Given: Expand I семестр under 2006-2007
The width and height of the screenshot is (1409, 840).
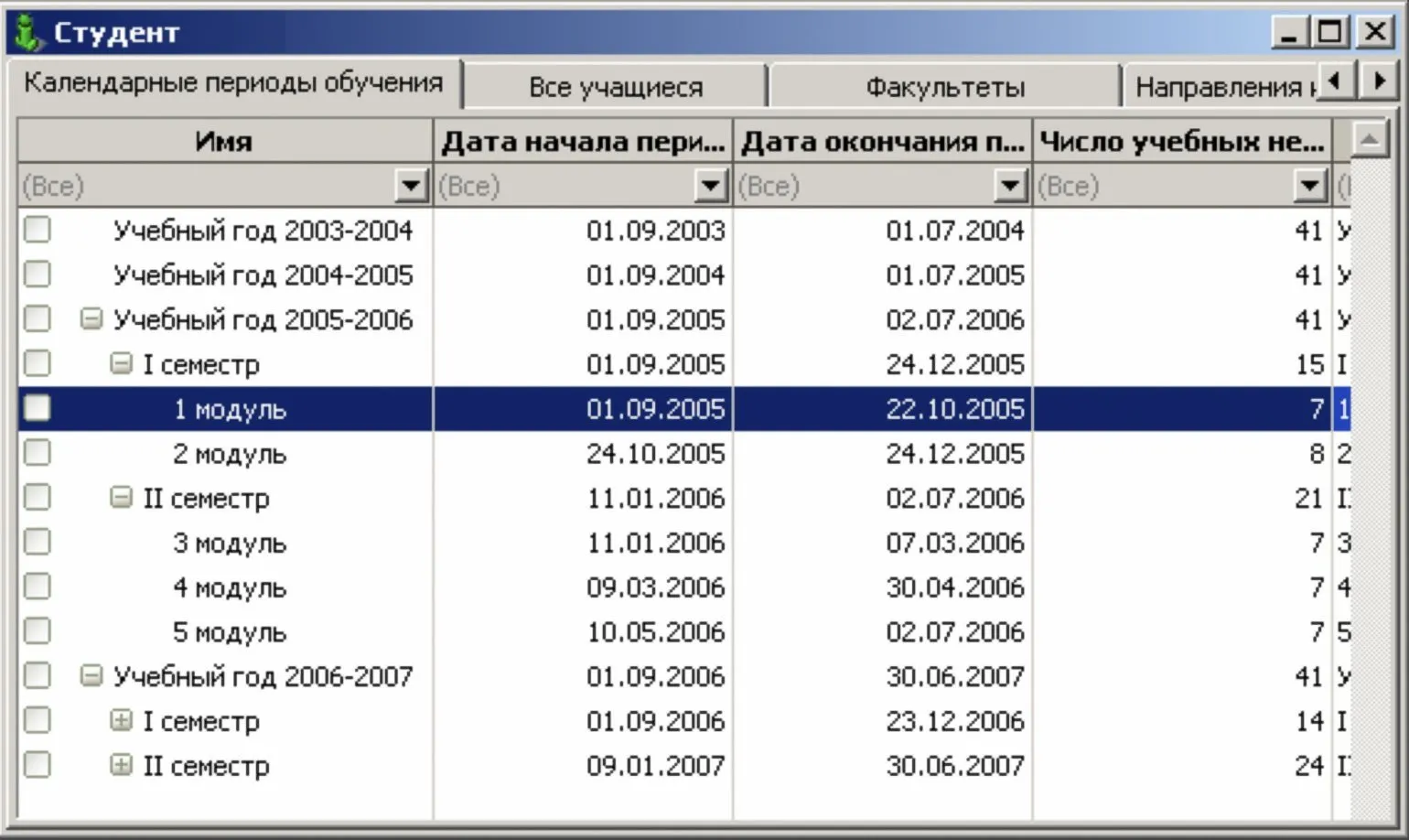Looking at the screenshot, I should click(121, 720).
